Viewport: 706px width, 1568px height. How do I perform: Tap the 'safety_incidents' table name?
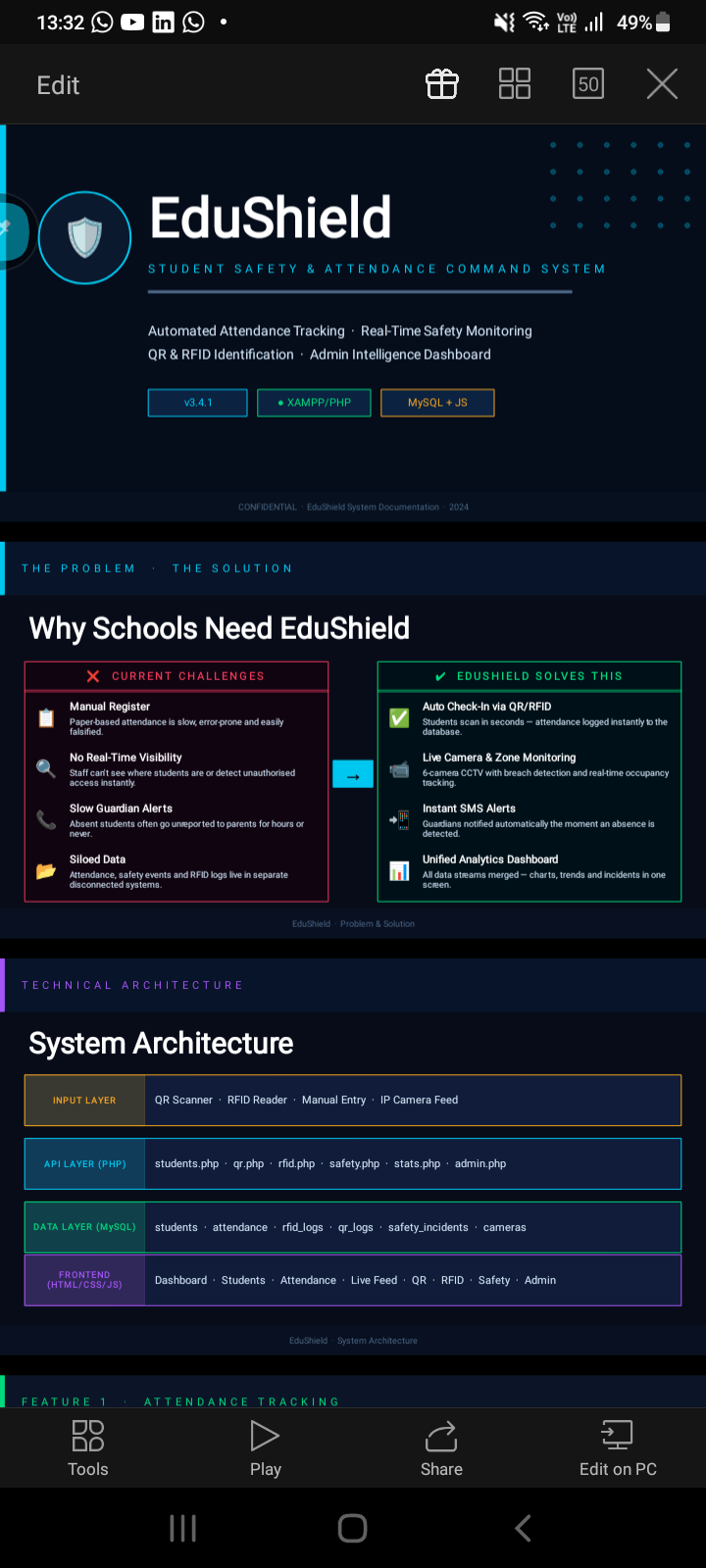click(x=428, y=1227)
